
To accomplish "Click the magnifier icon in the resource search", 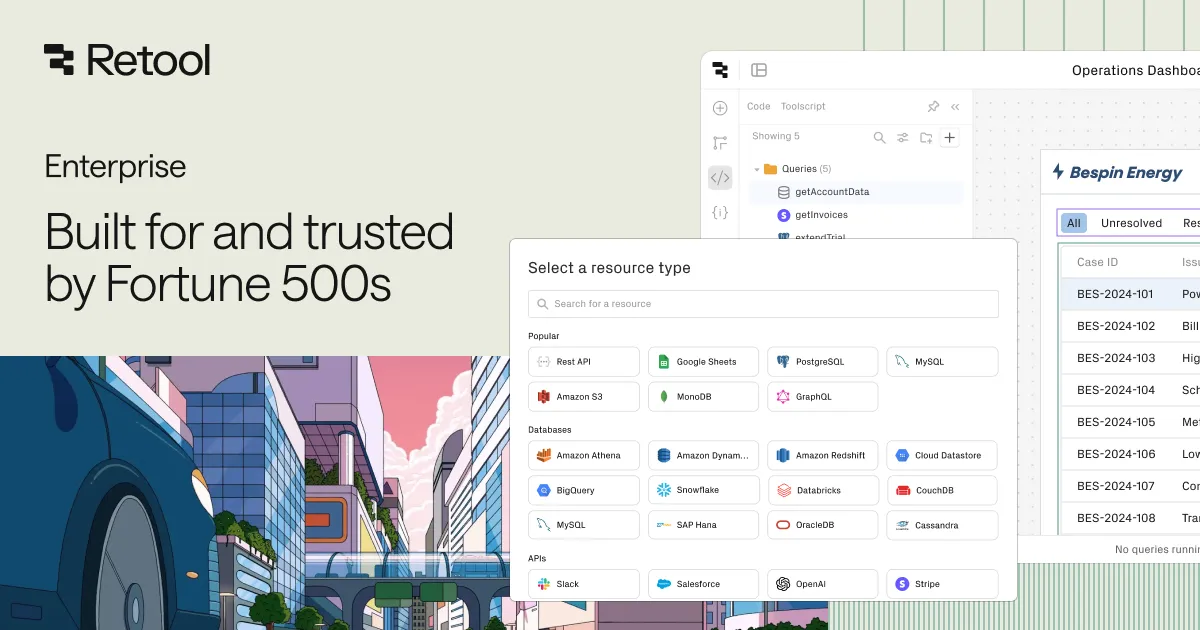I will (x=543, y=304).
